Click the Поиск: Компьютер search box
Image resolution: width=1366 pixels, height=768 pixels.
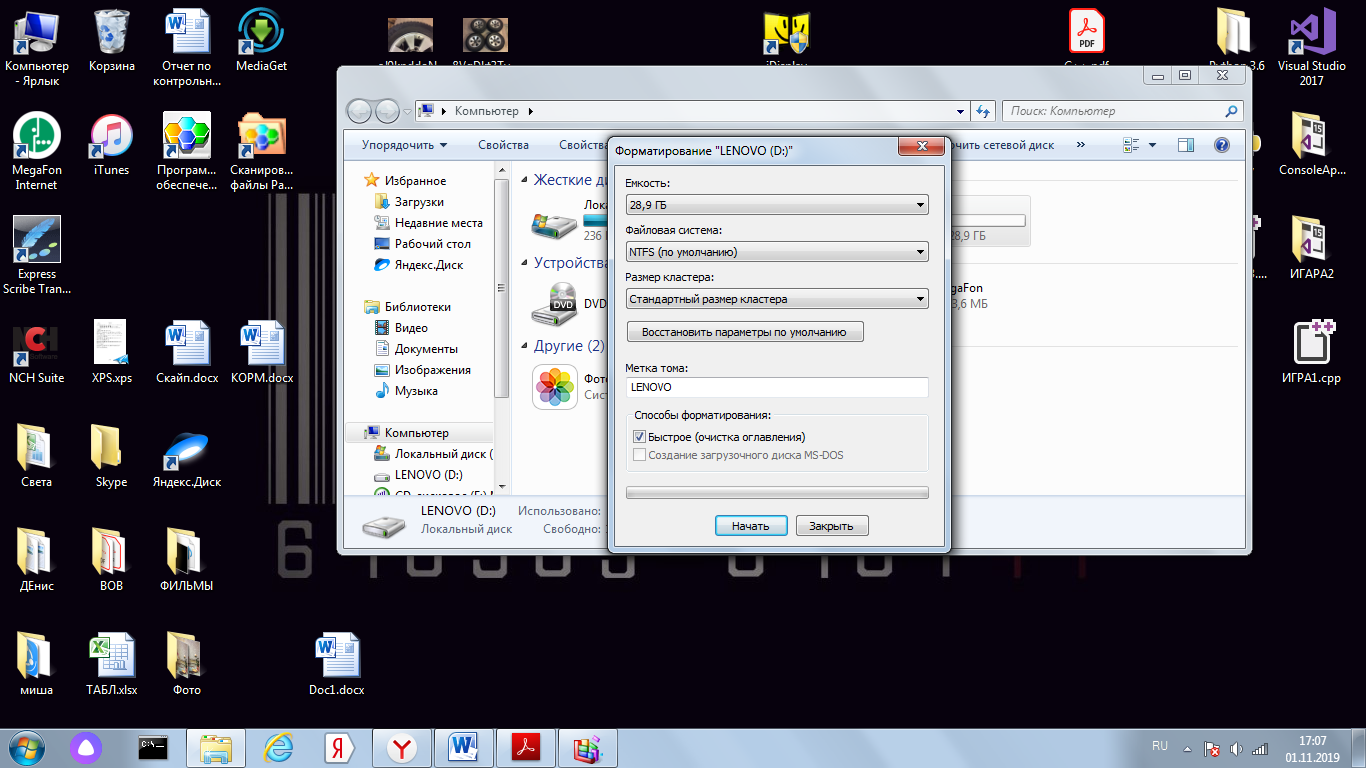(1124, 111)
